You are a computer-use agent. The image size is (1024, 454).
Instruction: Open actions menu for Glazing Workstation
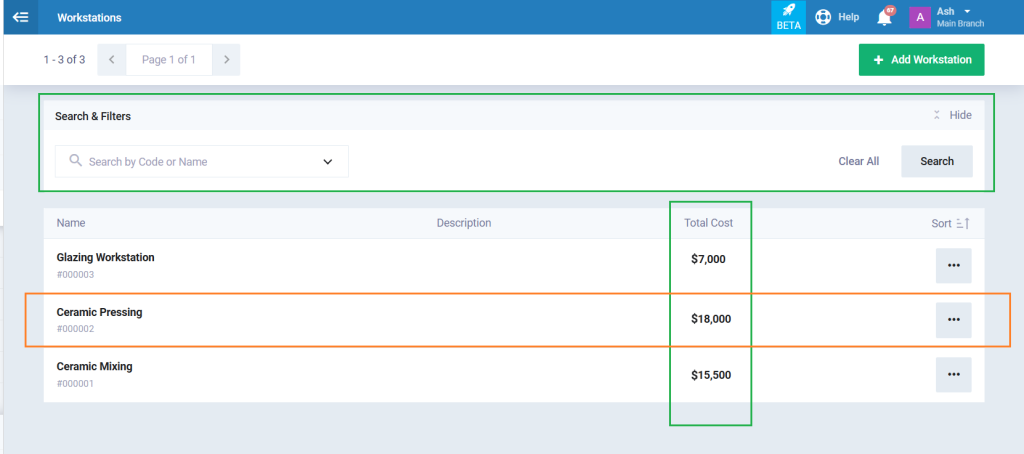[953, 265]
